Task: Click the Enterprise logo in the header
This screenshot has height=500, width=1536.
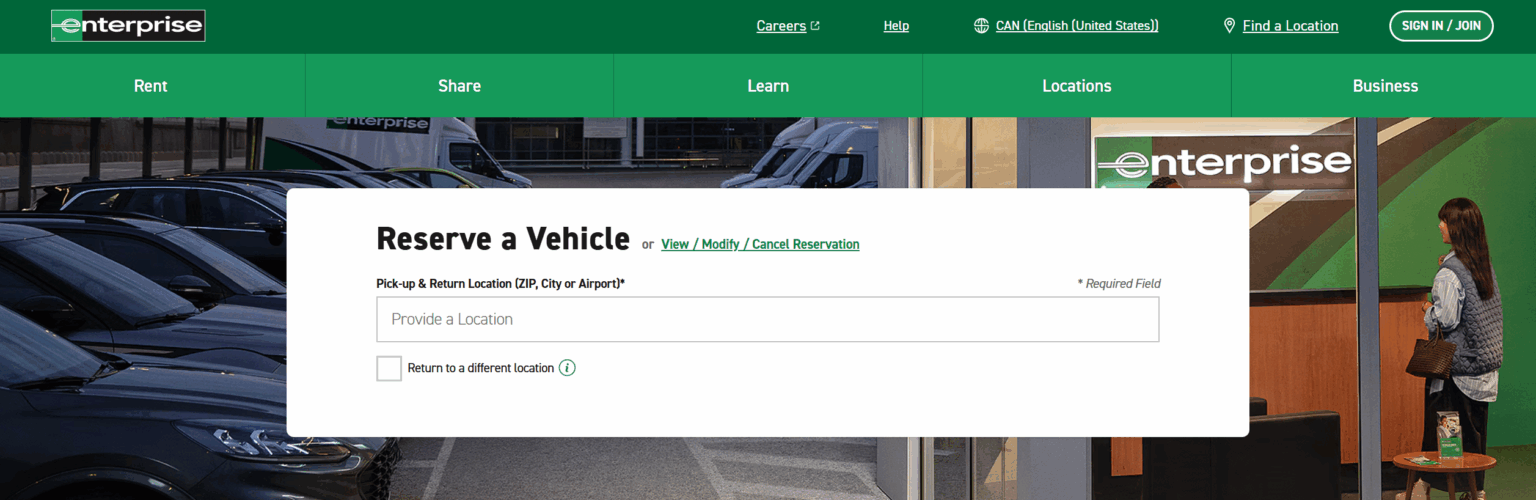Action: coord(128,26)
